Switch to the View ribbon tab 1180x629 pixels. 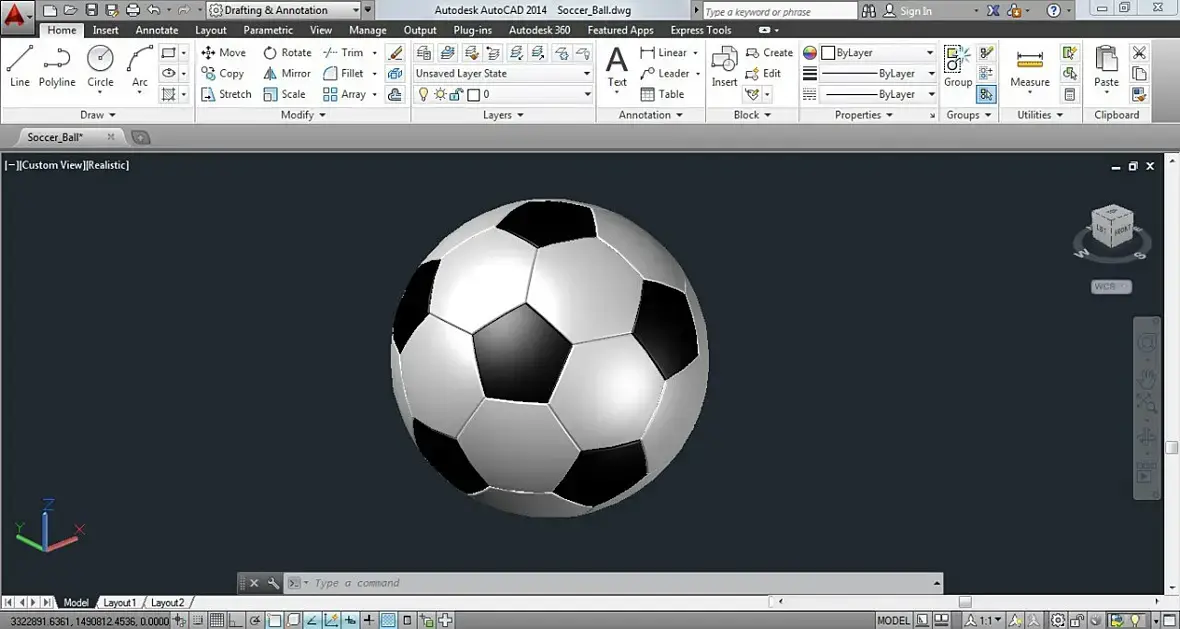pyautogui.click(x=321, y=30)
